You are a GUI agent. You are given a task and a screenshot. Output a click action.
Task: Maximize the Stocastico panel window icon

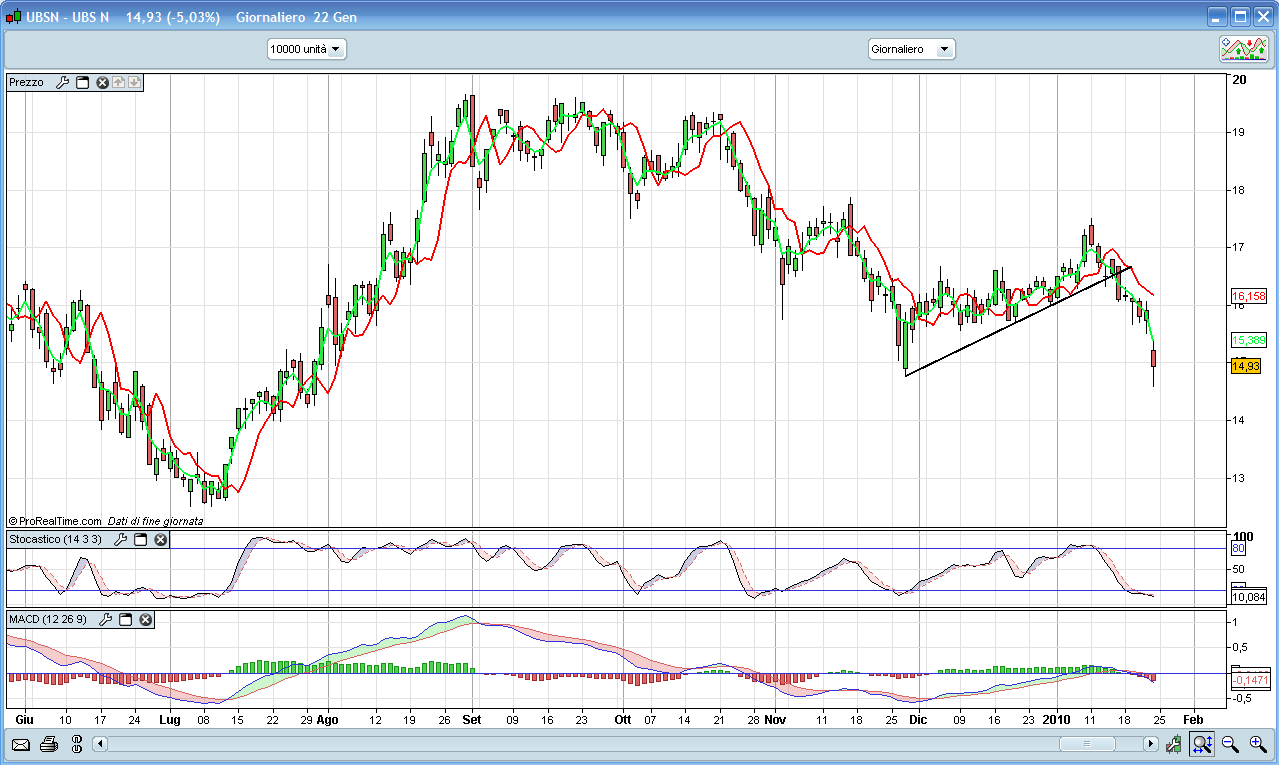[141, 540]
